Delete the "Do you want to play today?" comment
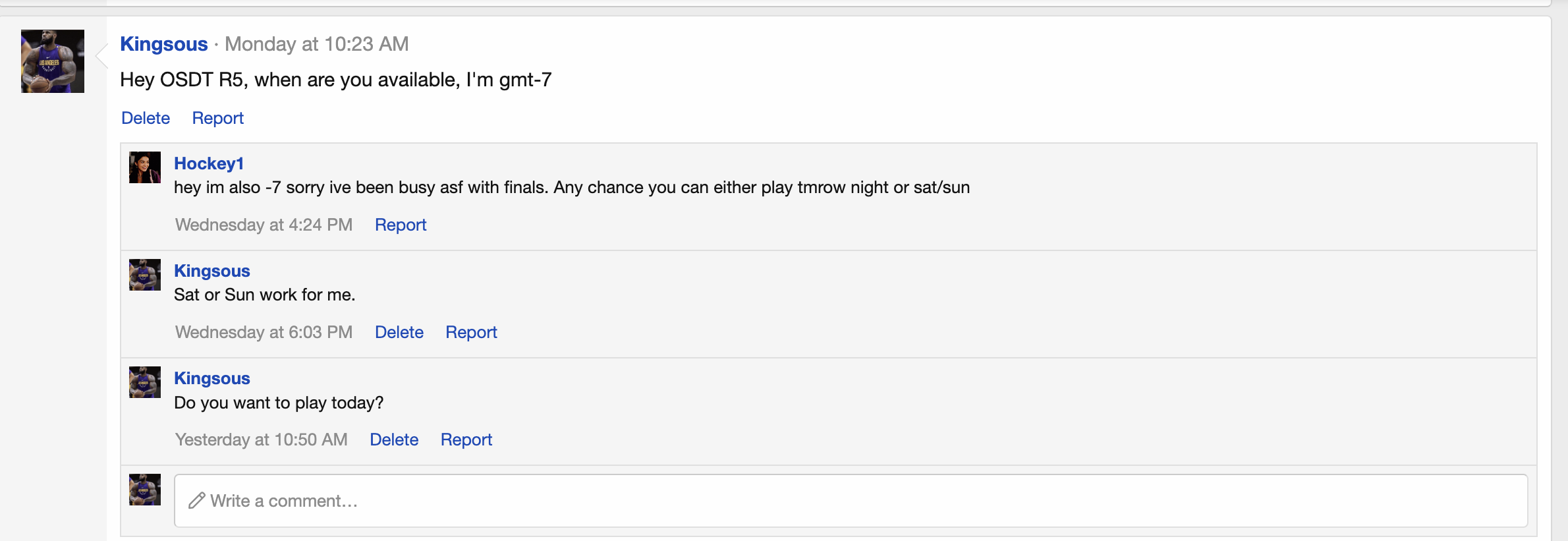The width and height of the screenshot is (1568, 541). [x=394, y=440]
